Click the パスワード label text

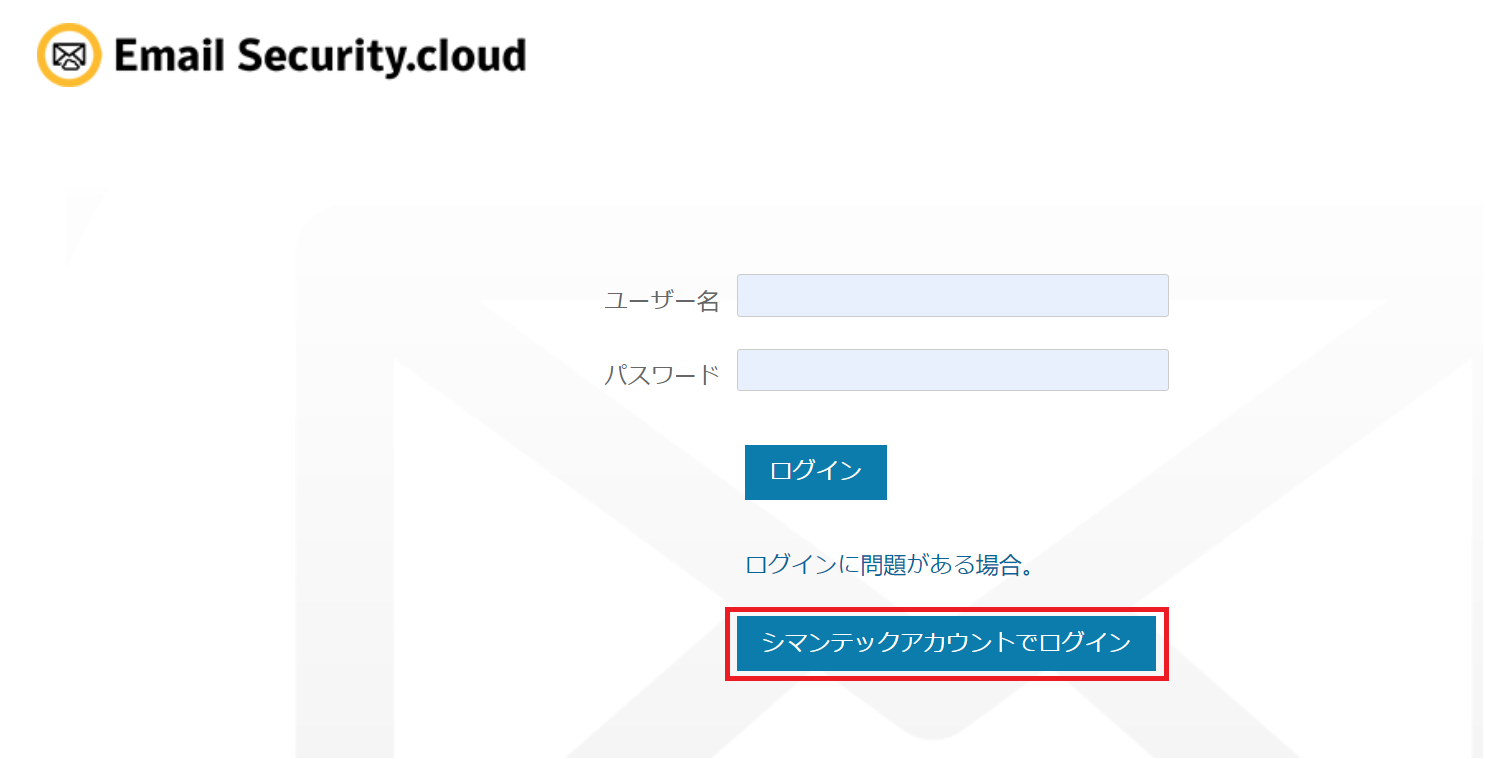[661, 375]
